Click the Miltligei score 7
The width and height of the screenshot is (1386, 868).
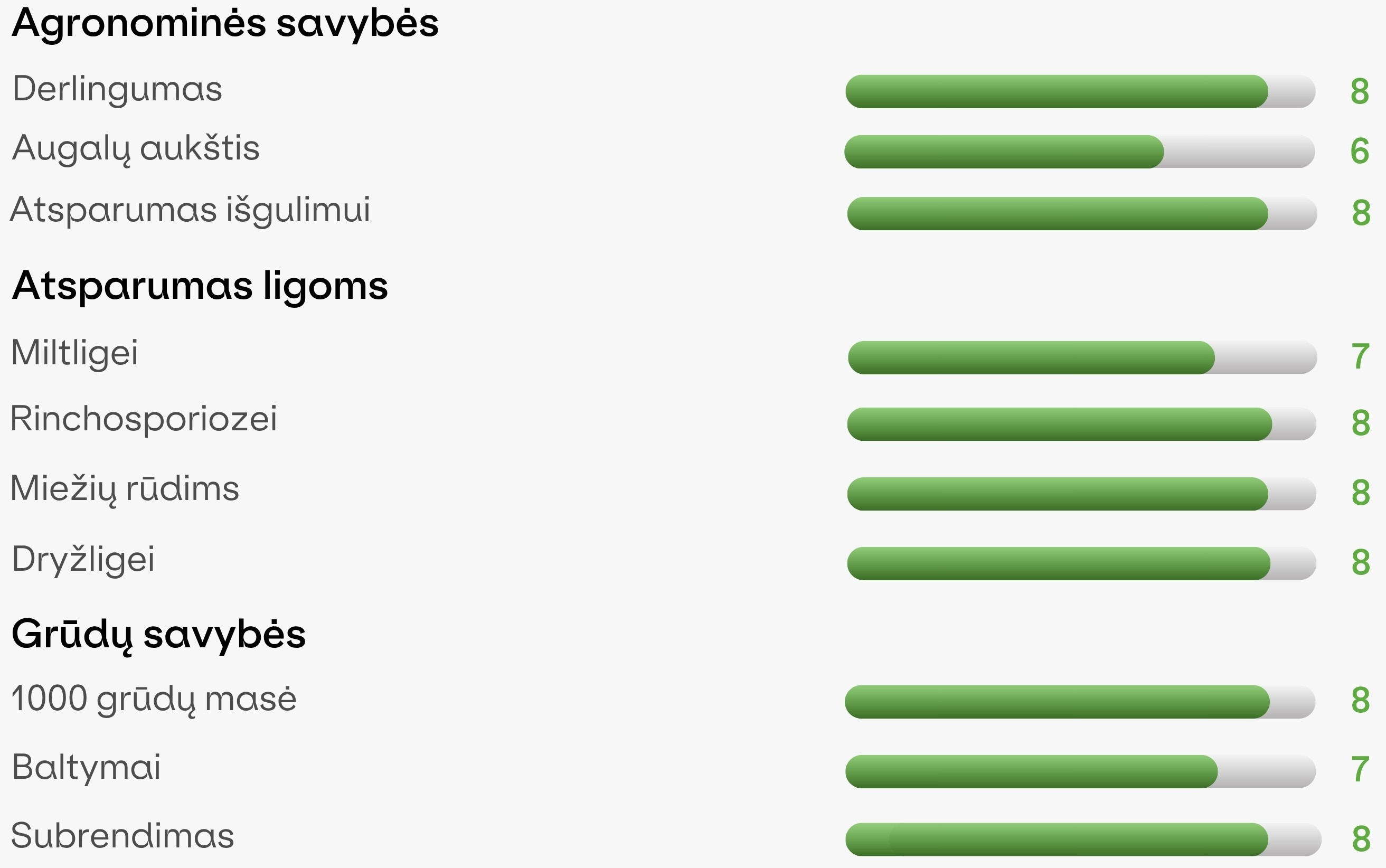point(1360,357)
